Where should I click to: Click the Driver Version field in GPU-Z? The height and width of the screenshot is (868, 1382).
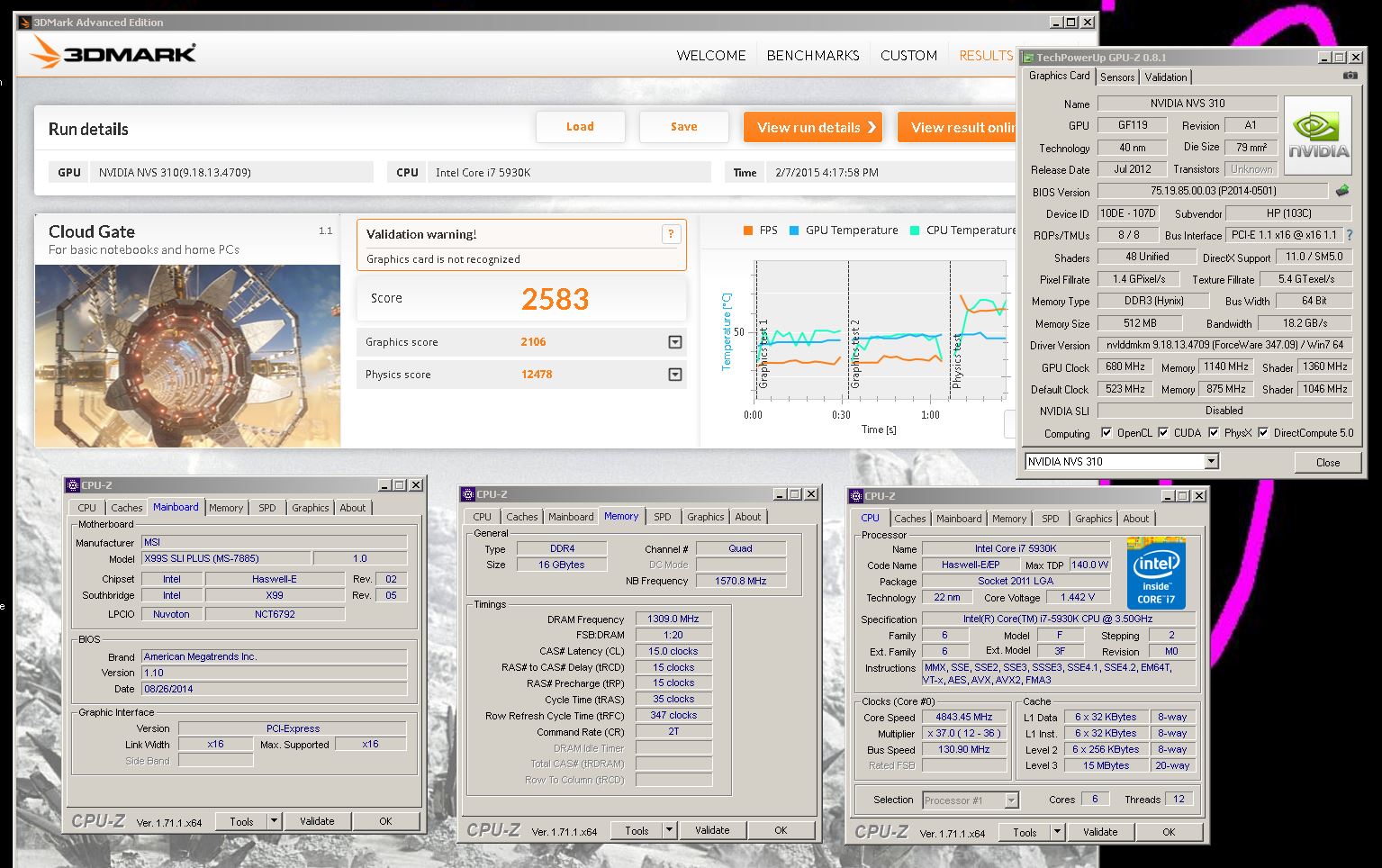point(1224,345)
